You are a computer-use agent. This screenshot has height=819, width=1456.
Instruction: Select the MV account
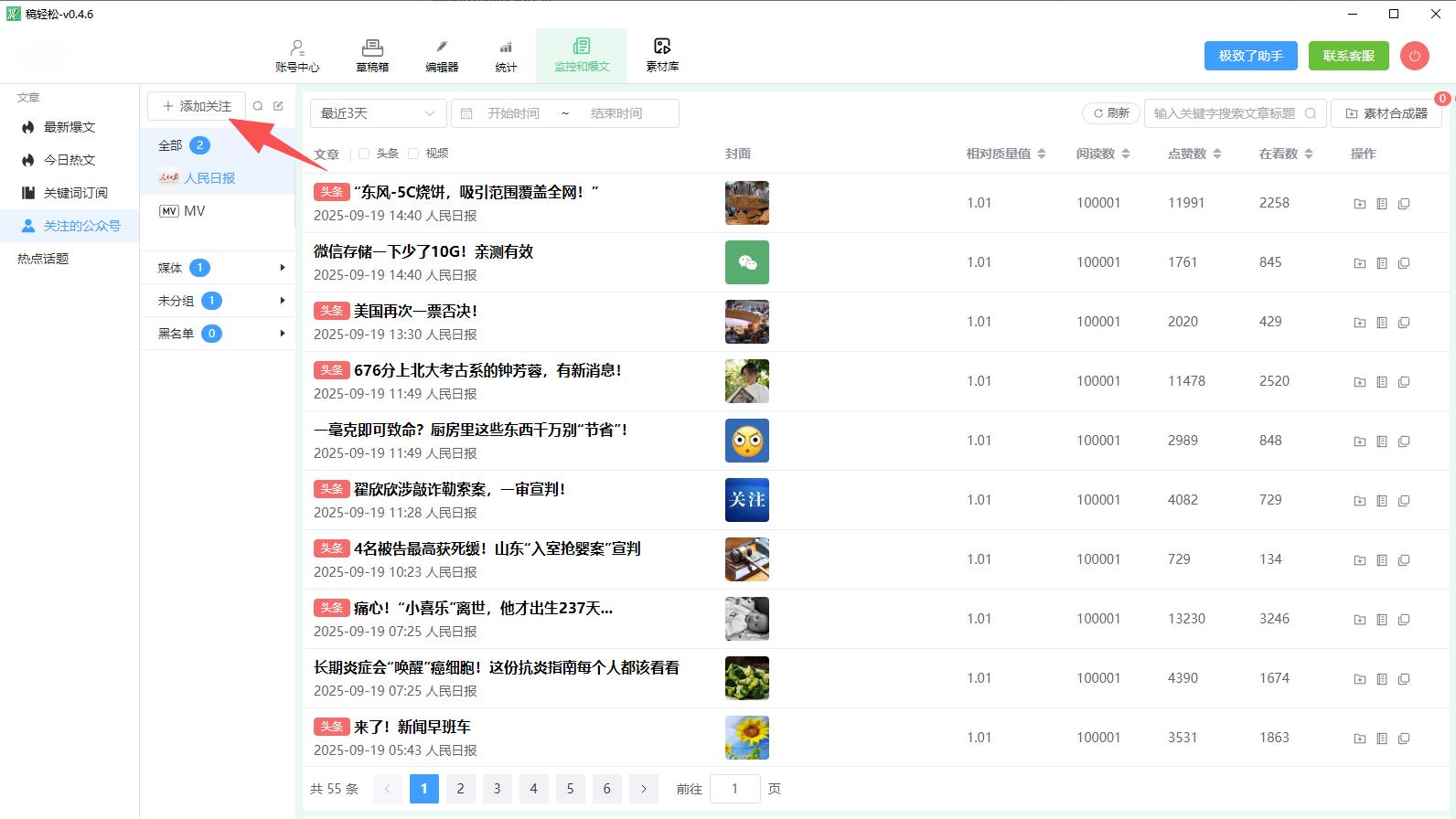pyautogui.click(x=217, y=211)
